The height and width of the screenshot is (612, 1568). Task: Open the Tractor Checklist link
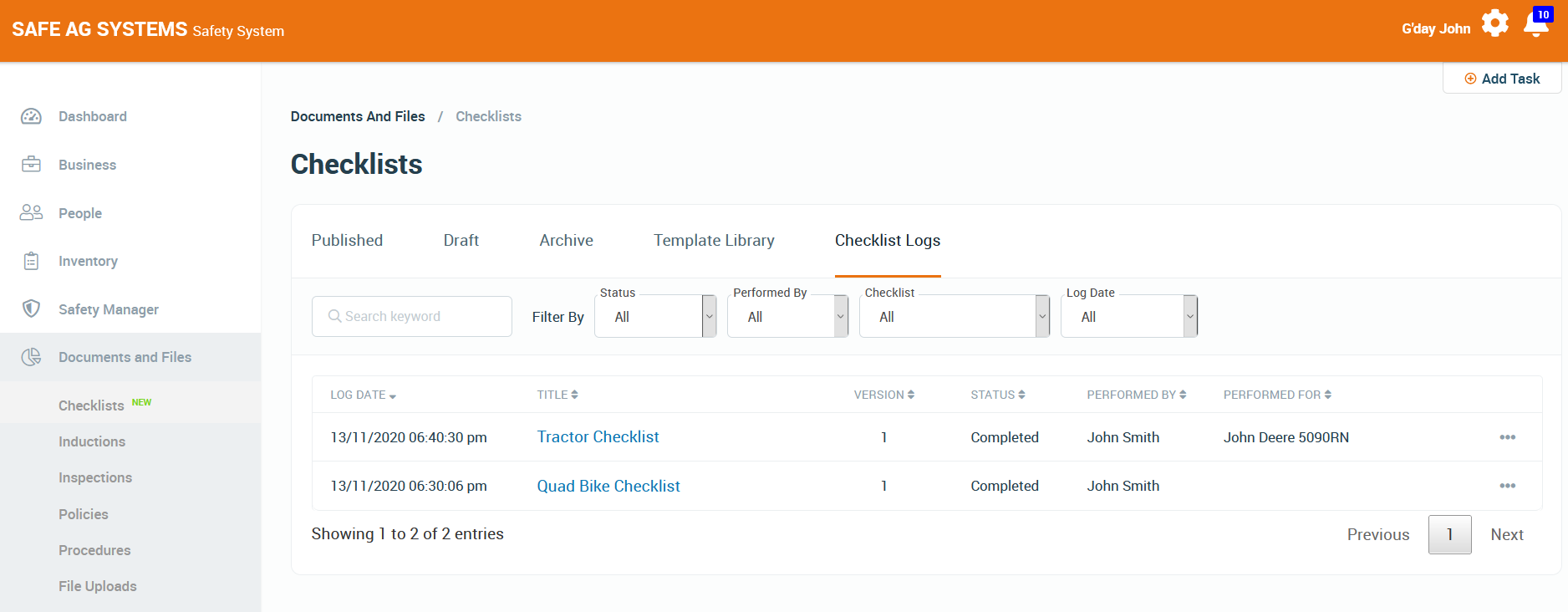click(x=598, y=437)
